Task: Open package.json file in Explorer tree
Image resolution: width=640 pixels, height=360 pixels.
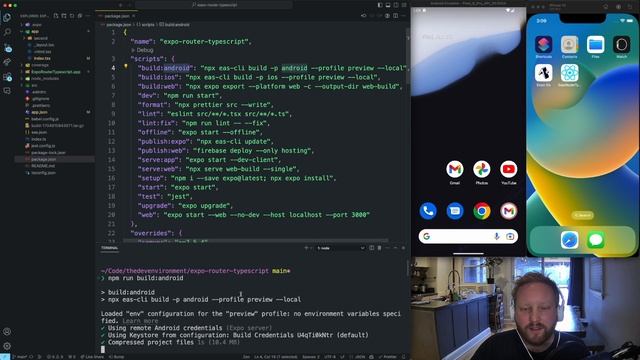Action: pyautogui.click(x=43, y=159)
